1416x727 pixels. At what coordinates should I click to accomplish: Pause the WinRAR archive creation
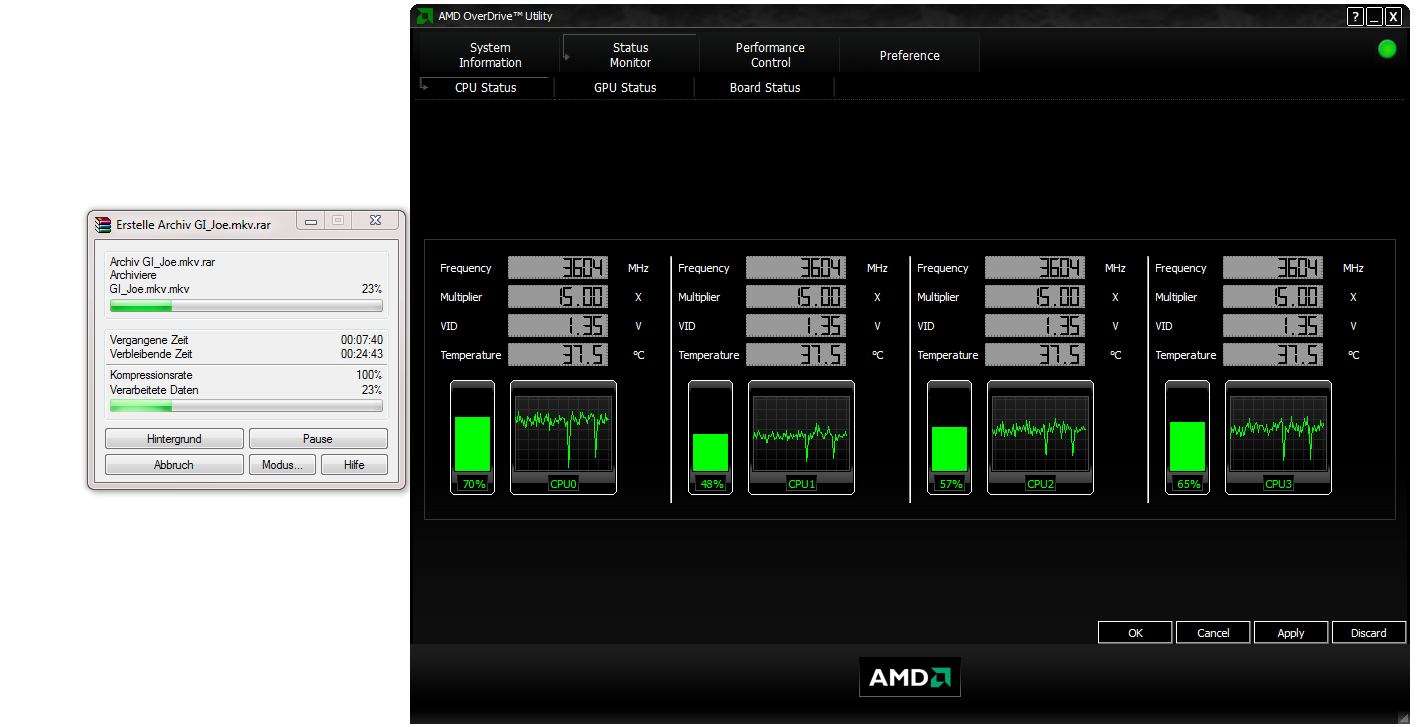tap(318, 439)
